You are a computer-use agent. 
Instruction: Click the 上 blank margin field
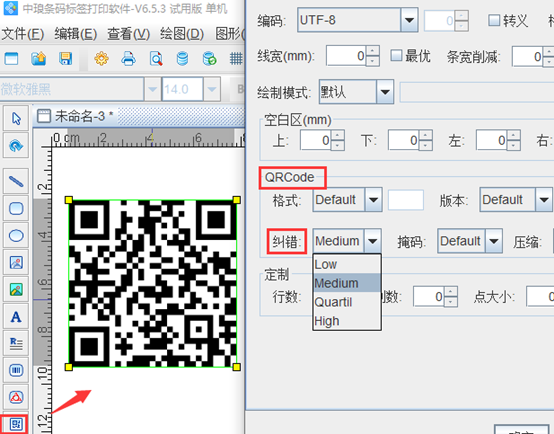(x=316, y=141)
